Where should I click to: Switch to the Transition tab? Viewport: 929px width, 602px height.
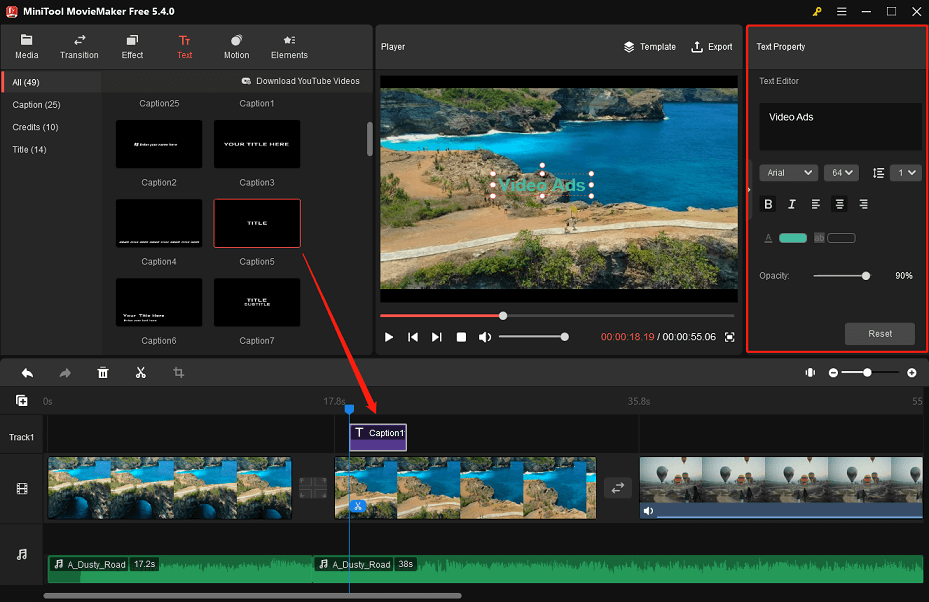coord(79,46)
